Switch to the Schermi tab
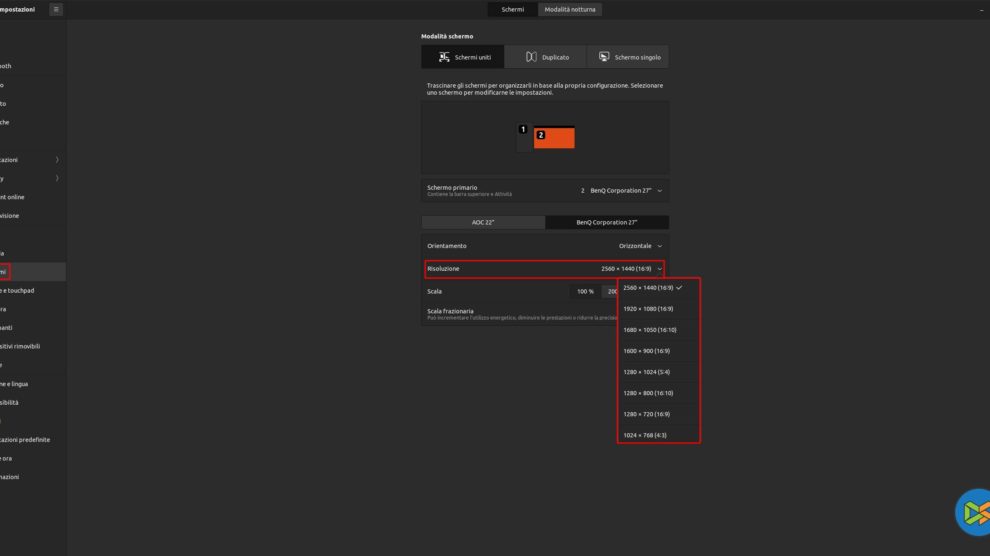 coord(513,9)
